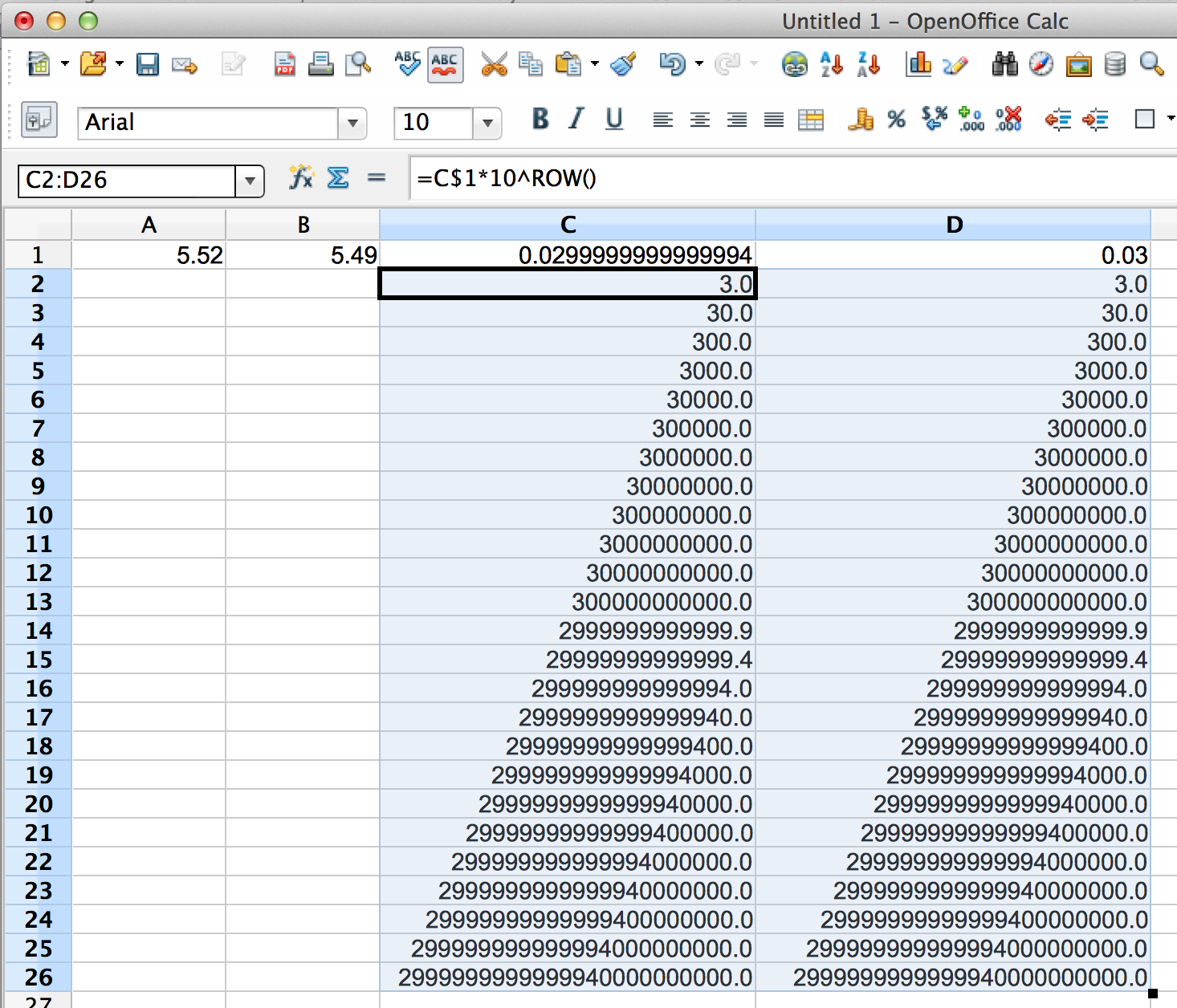1177x1008 pixels.
Task: Open the Name Box dropdown
Action: click(x=250, y=181)
